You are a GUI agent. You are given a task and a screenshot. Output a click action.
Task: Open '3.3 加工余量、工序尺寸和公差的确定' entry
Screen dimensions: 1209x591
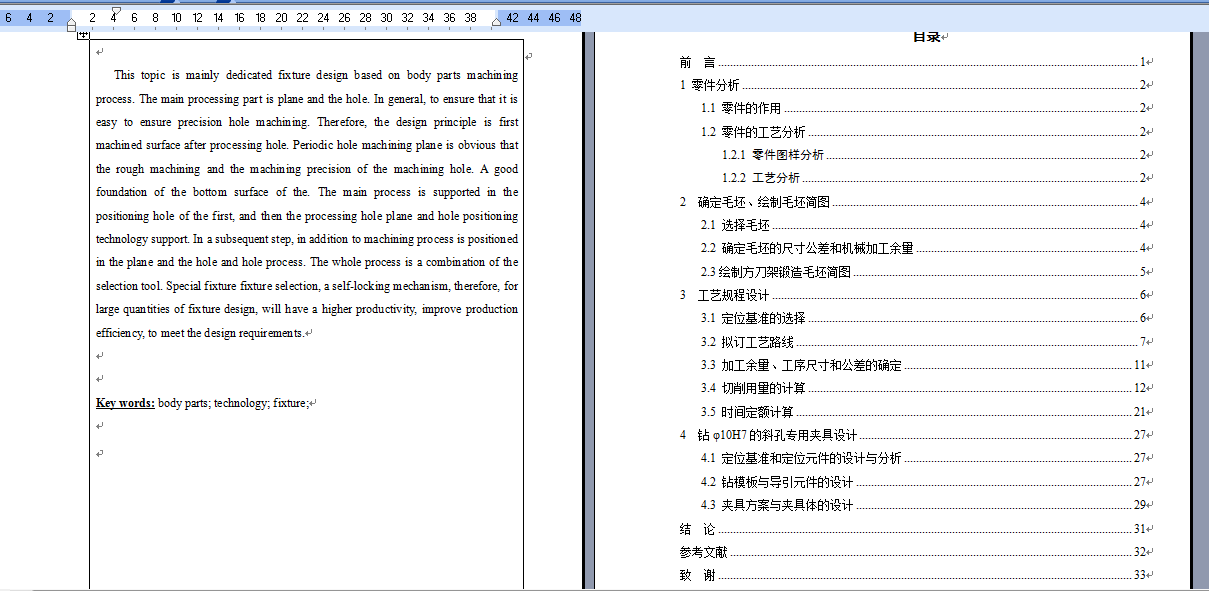click(924, 365)
